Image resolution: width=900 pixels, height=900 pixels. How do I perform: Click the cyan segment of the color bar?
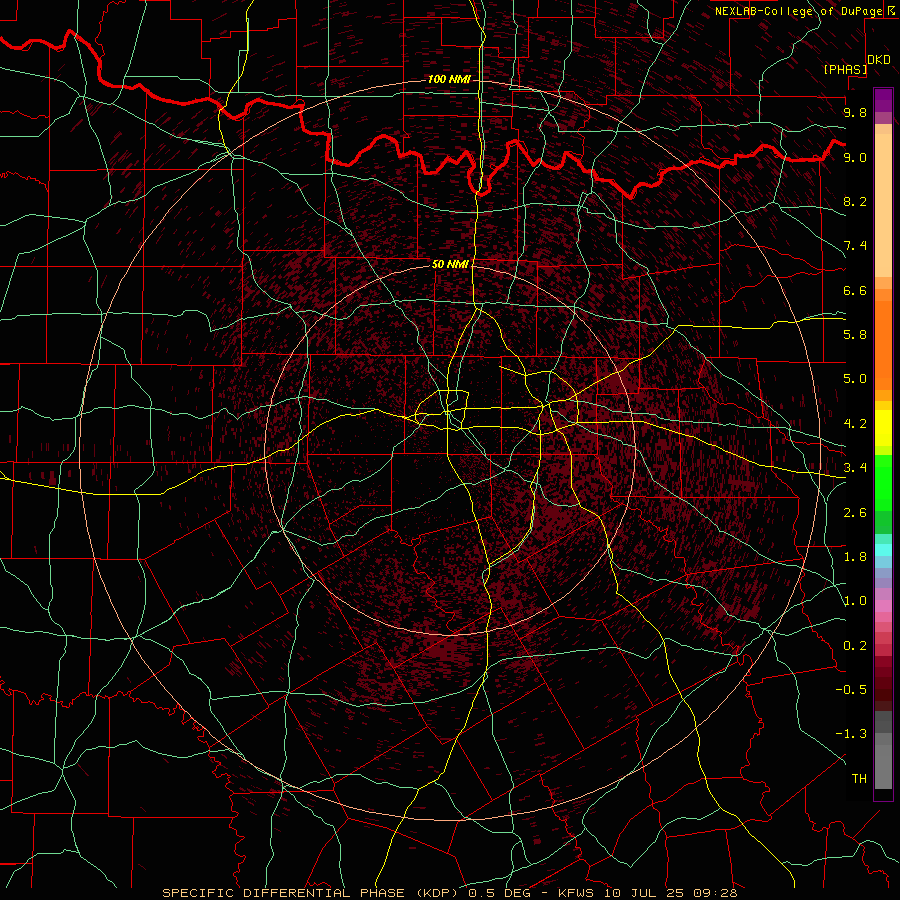pyautogui.click(x=883, y=550)
